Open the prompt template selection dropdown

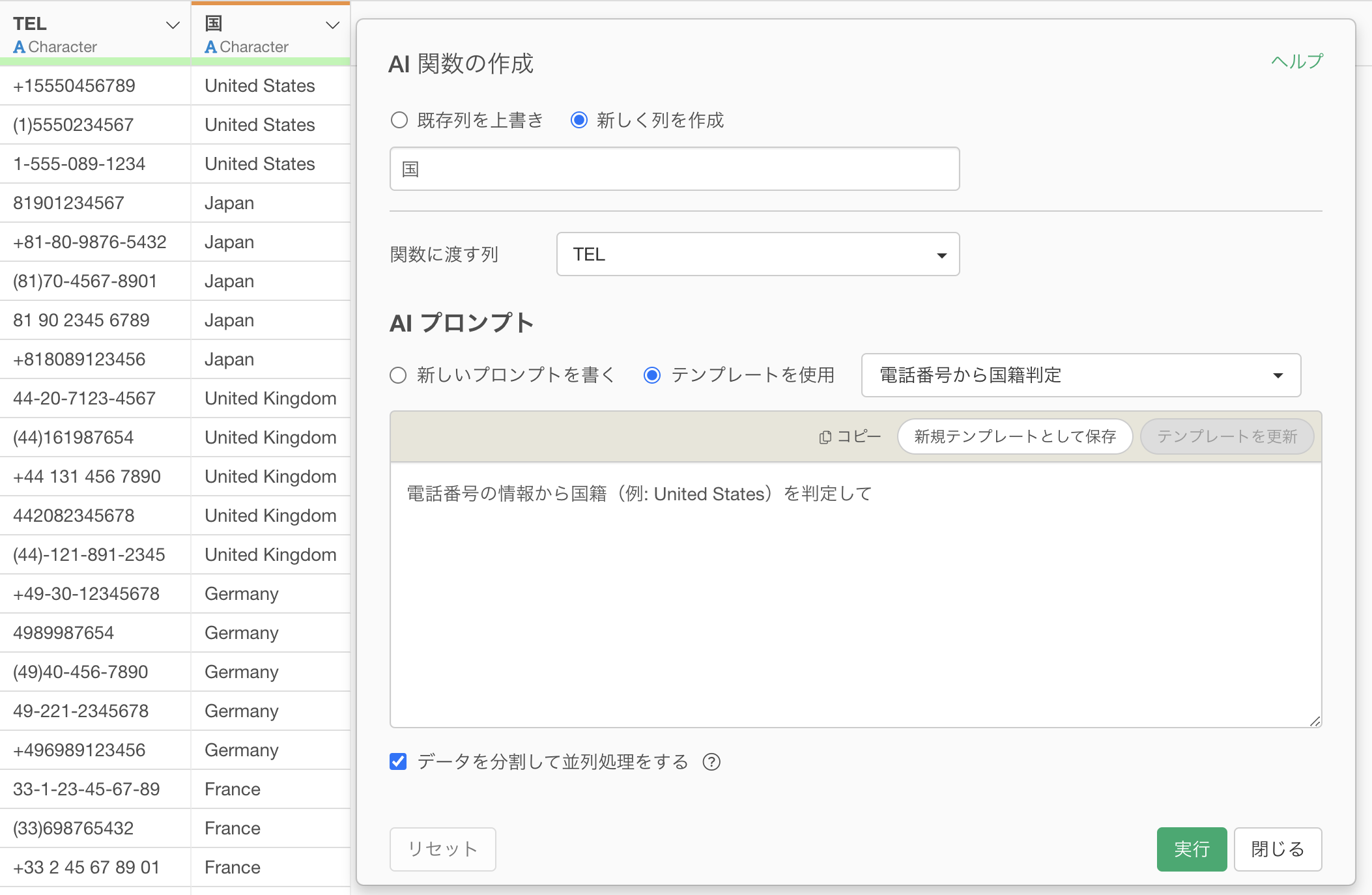[1081, 375]
